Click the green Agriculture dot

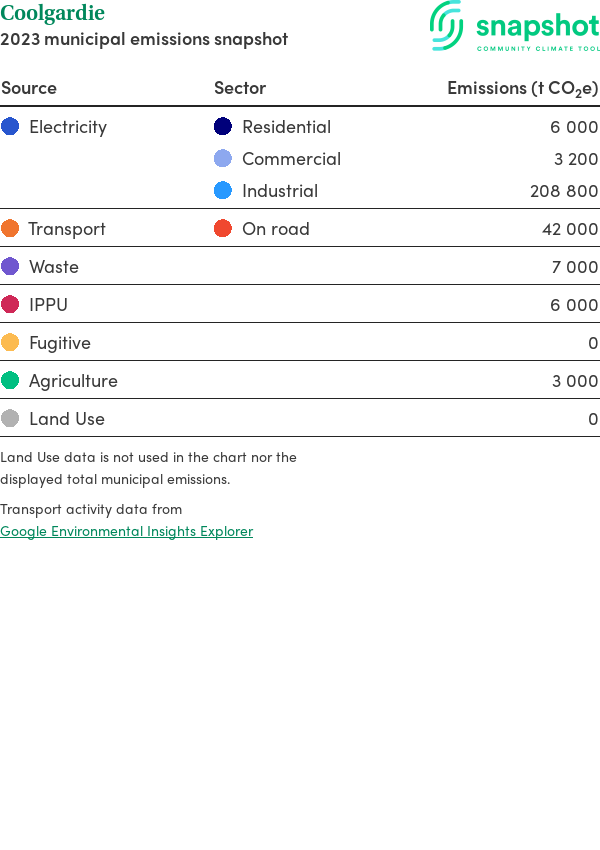pyautogui.click(x=10, y=381)
